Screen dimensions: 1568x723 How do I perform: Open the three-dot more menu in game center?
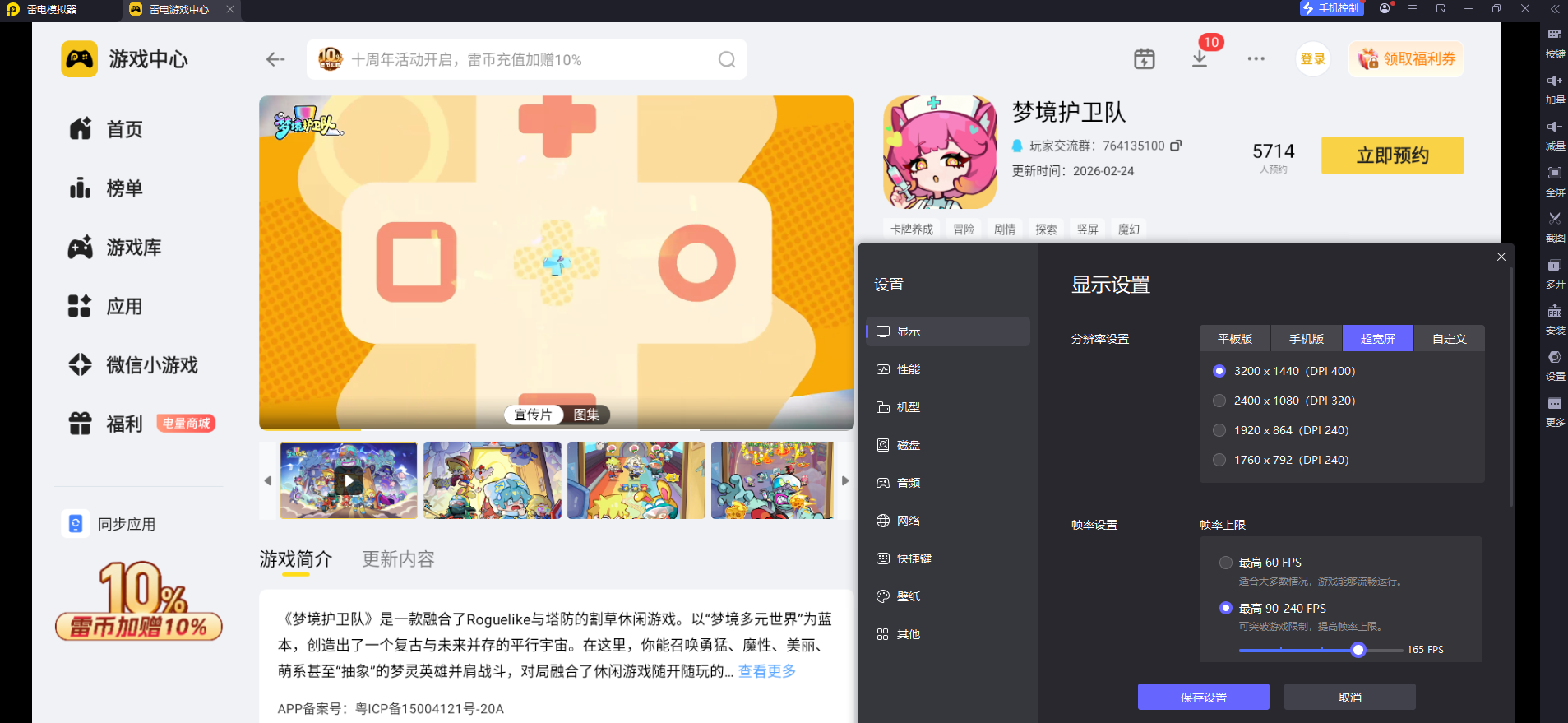click(x=1256, y=59)
